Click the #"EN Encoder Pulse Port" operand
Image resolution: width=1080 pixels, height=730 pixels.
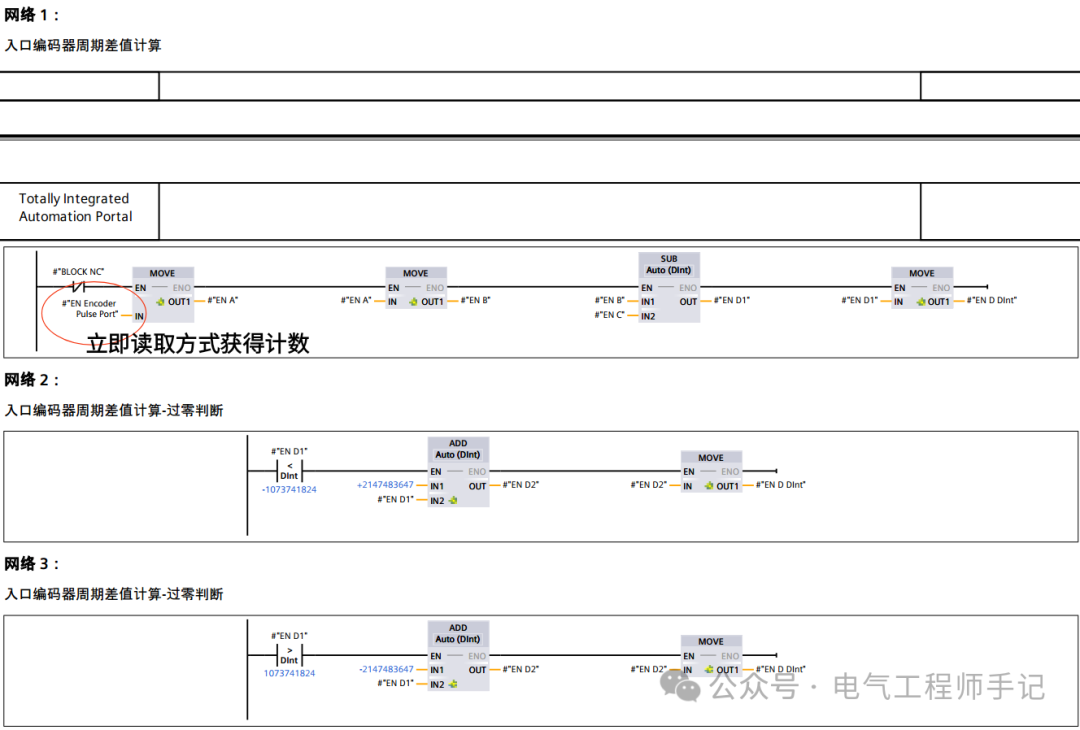tap(90, 309)
